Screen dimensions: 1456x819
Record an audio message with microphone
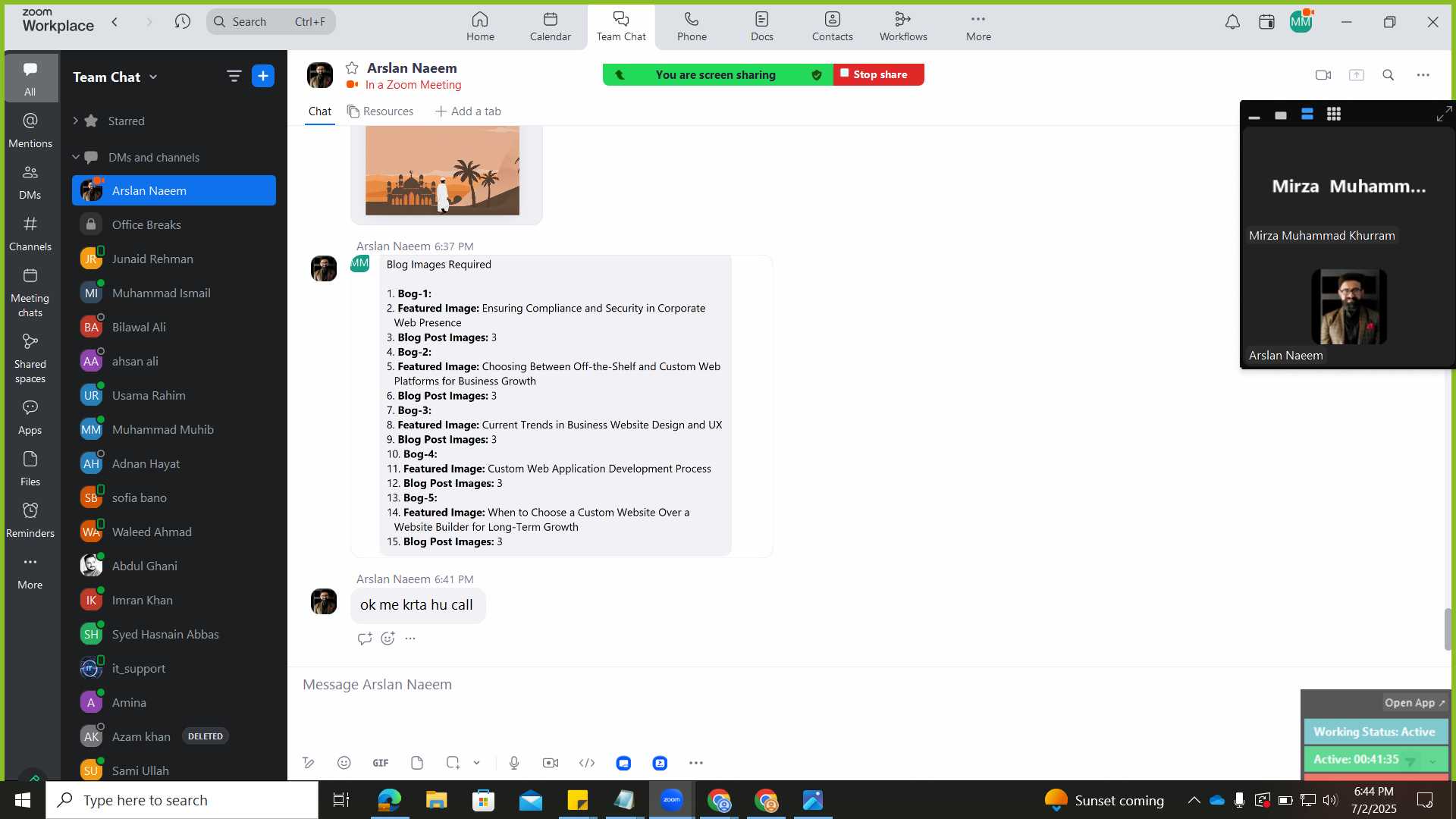514,763
